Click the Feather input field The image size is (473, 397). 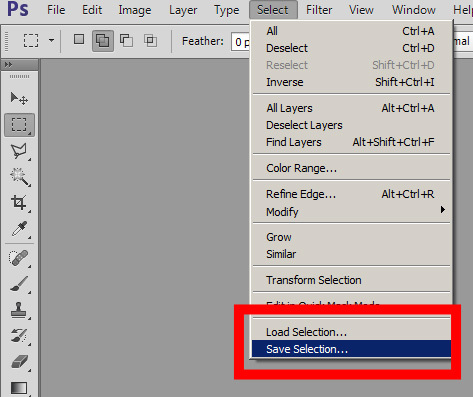[240, 42]
